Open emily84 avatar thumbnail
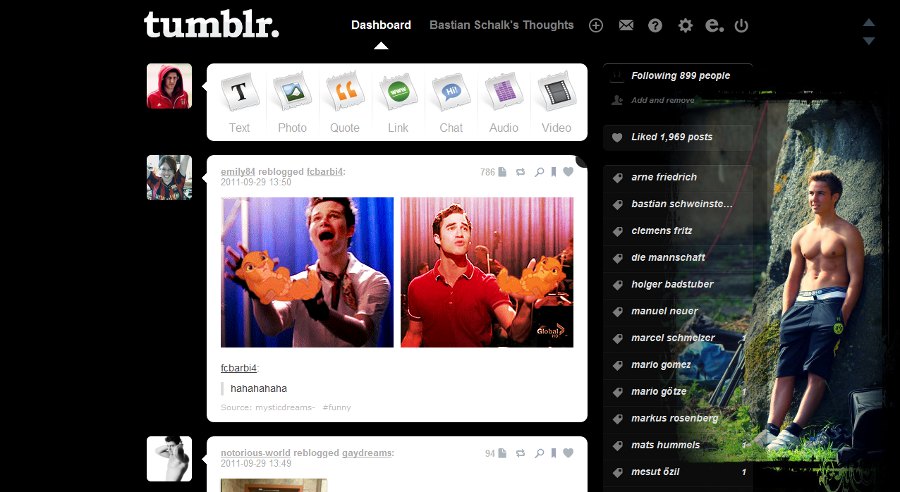The width and height of the screenshot is (900, 492). pyautogui.click(x=169, y=177)
